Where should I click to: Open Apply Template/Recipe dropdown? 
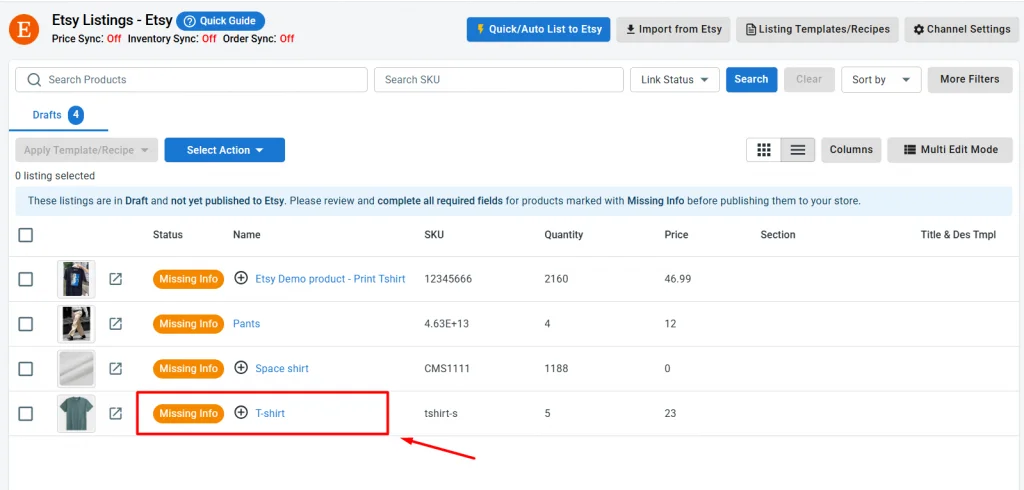87,150
